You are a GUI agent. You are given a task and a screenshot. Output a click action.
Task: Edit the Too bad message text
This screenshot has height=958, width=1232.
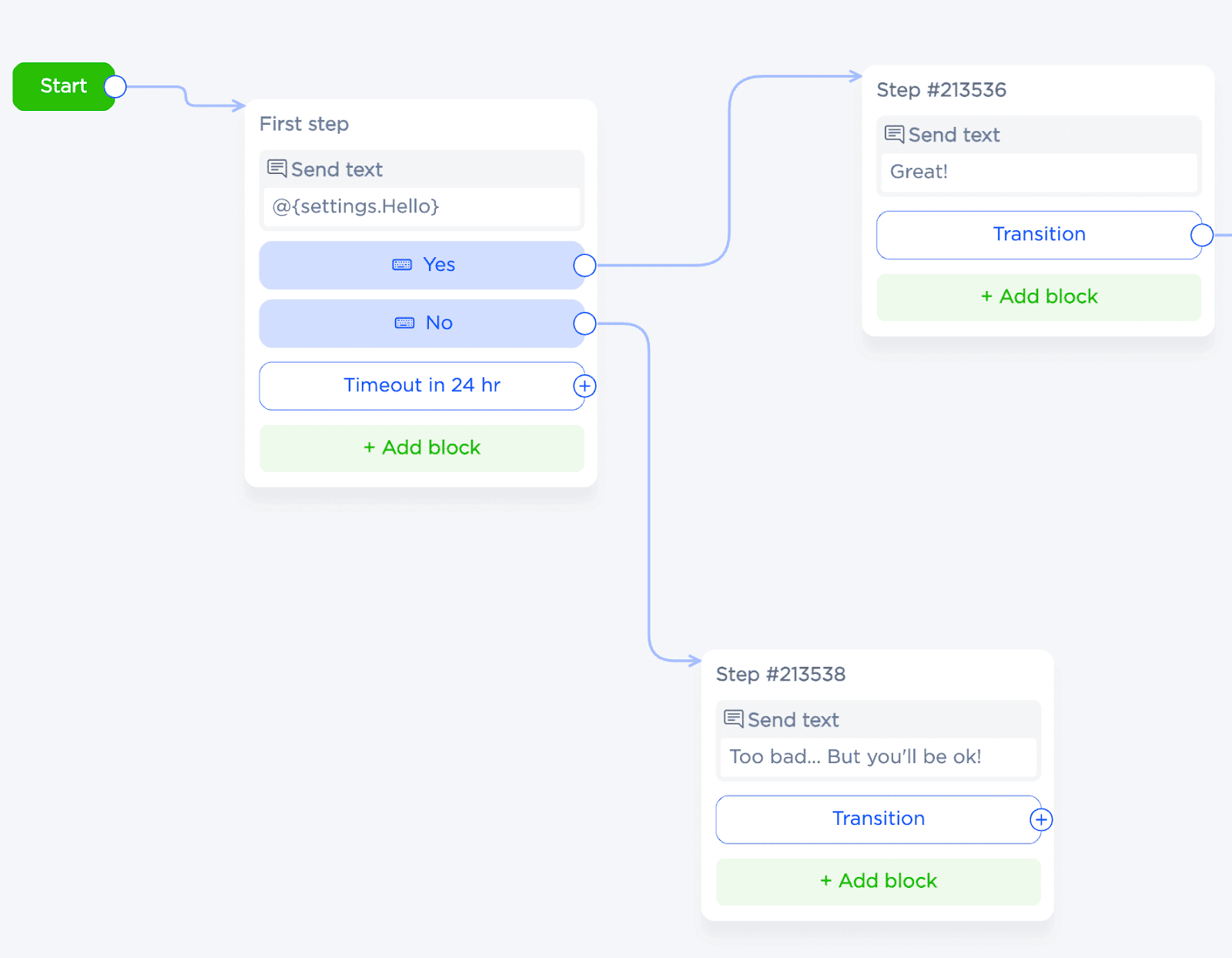(878, 757)
